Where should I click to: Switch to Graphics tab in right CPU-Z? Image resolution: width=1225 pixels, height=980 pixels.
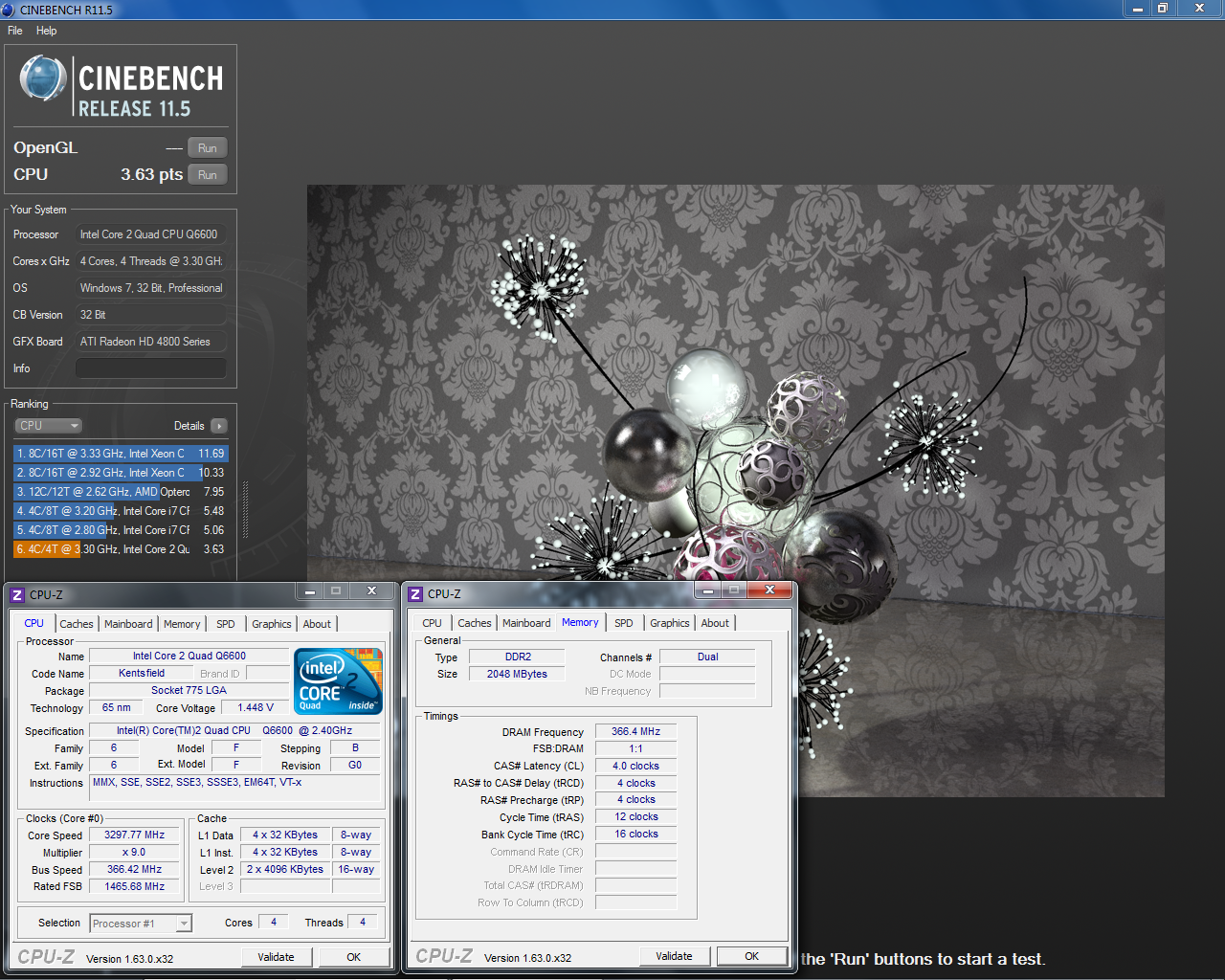point(670,623)
